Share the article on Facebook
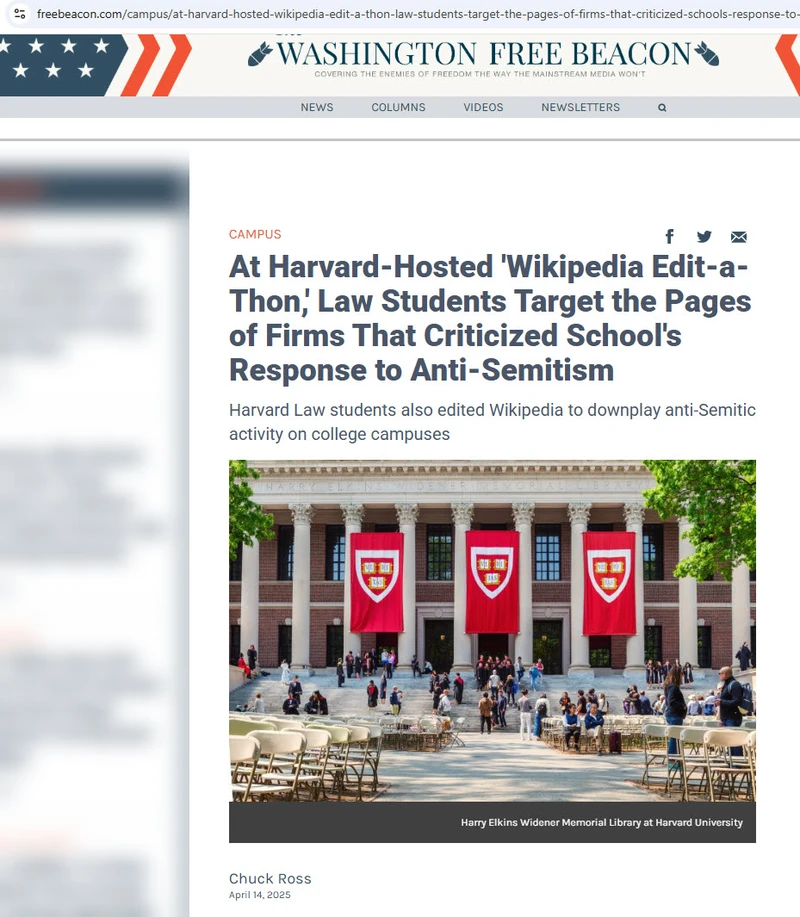 pos(670,236)
